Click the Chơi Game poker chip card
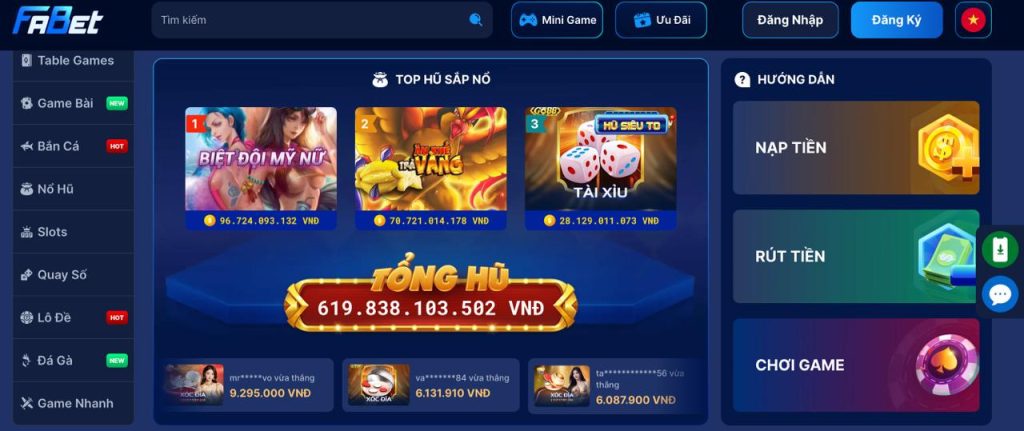Viewport: 1024px width, 431px height. click(856, 365)
